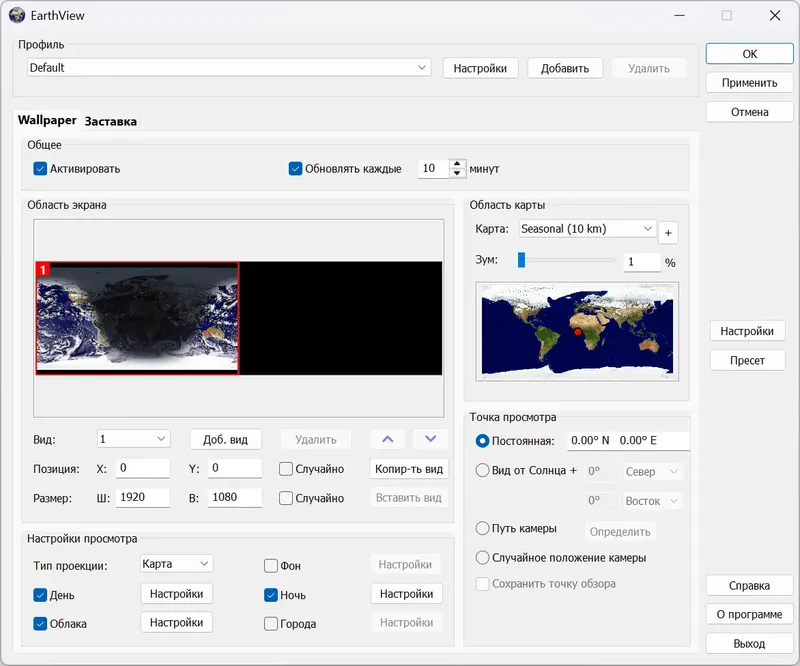Click the Применить button
Image resolution: width=800 pixels, height=666 pixels.
[x=749, y=82]
